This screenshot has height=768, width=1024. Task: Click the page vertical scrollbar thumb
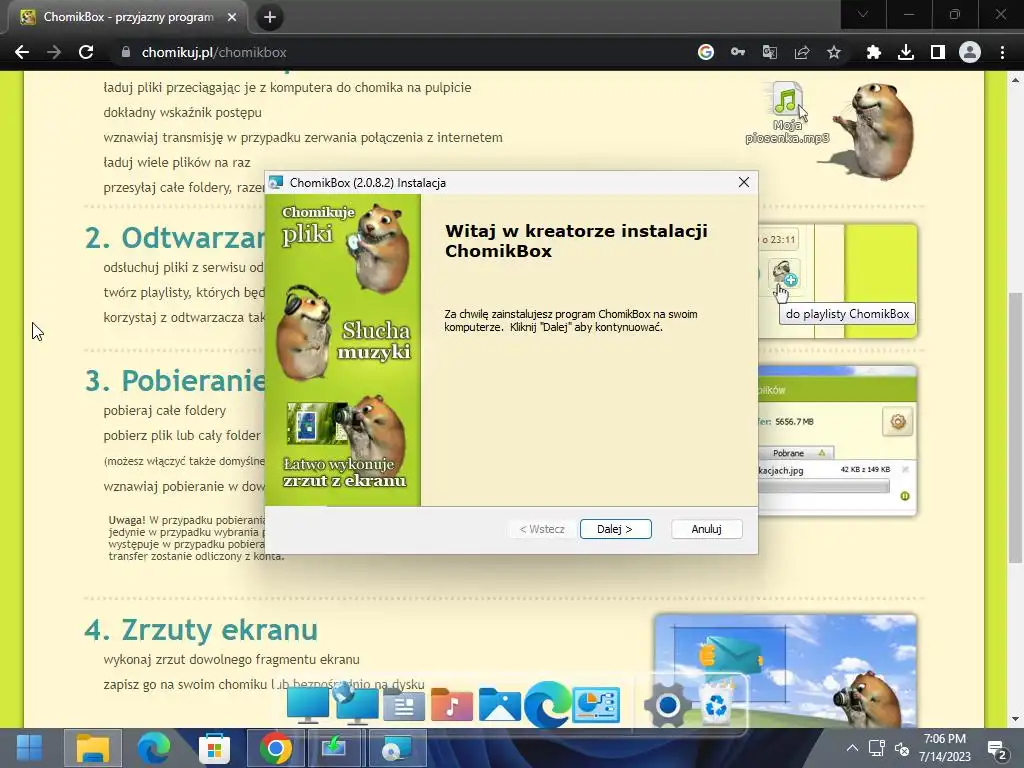(1016, 426)
